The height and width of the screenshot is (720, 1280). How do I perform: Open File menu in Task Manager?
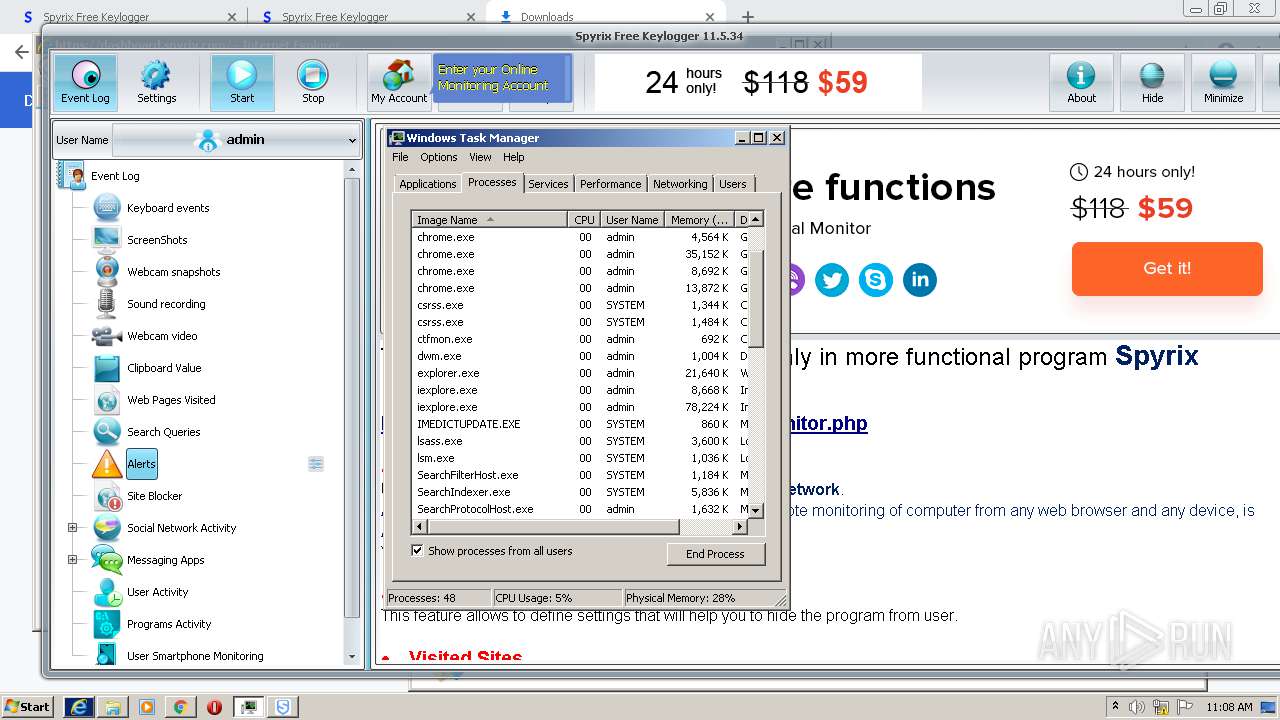[x=400, y=157]
